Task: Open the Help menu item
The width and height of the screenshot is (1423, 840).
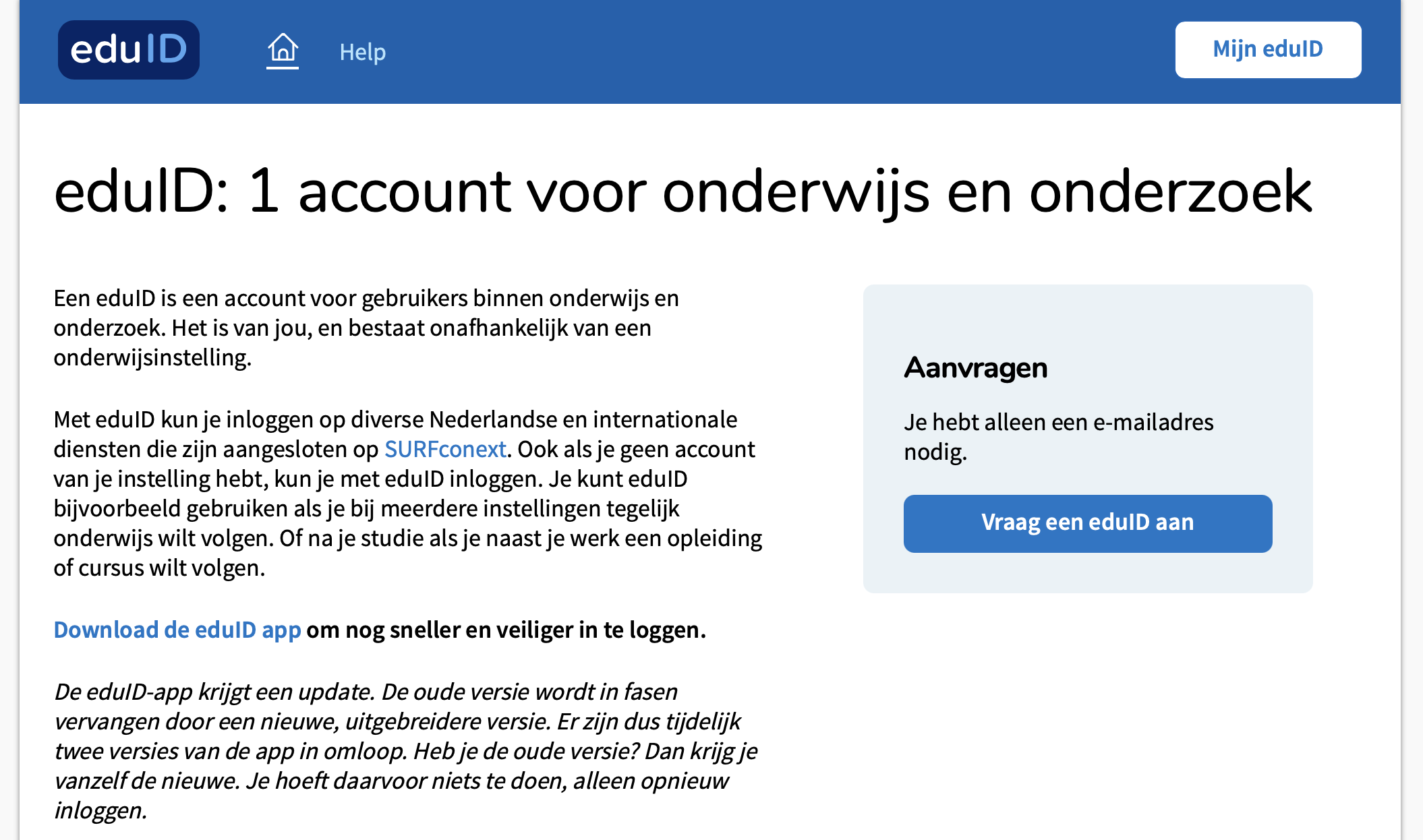Action: tap(363, 52)
